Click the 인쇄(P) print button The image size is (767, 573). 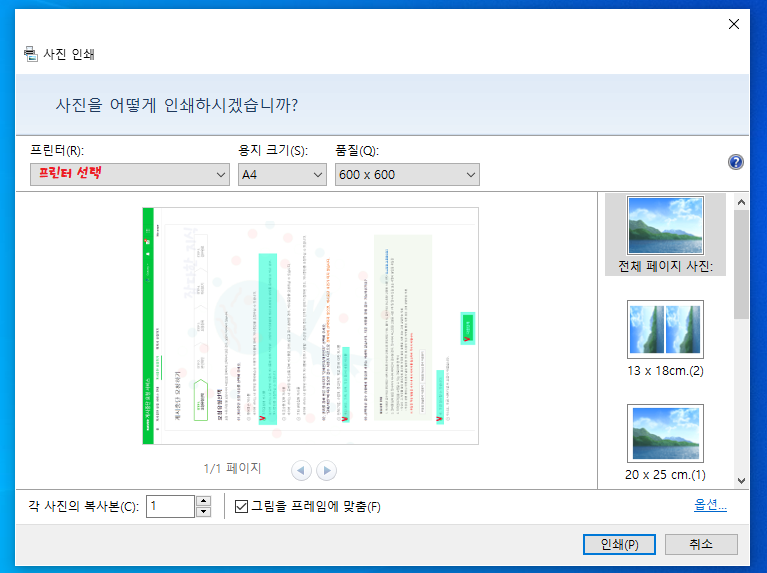click(619, 544)
